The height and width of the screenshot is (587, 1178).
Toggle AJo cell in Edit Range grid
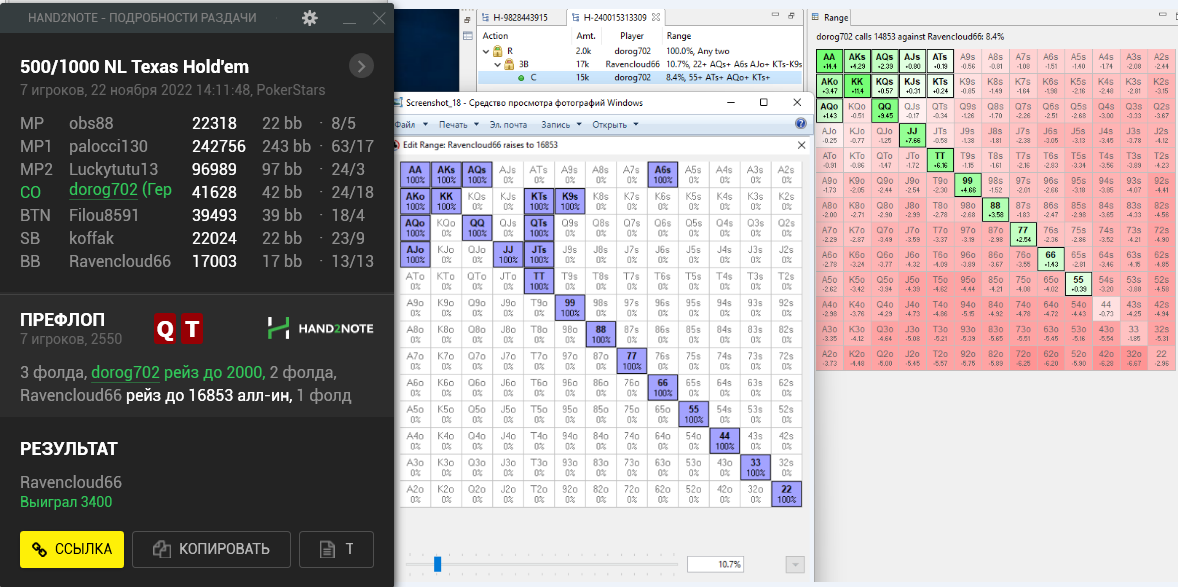point(415,254)
